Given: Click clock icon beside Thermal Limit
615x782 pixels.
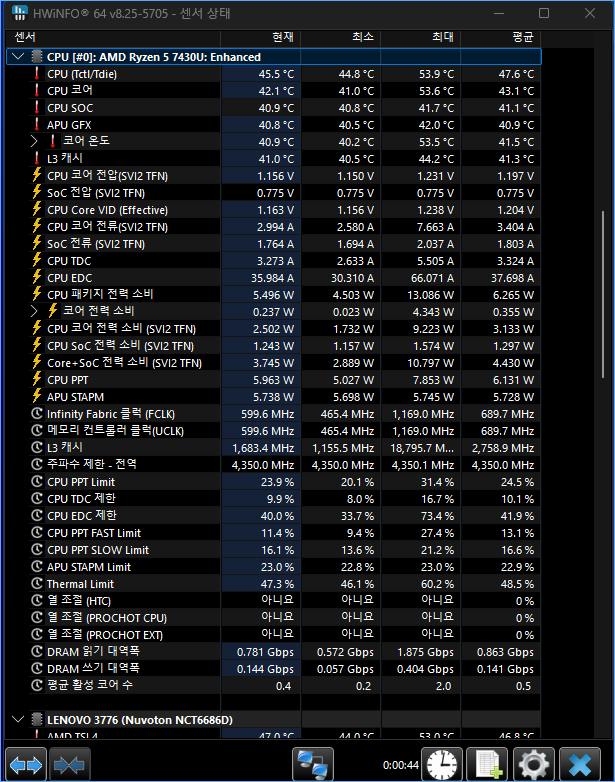Looking at the screenshot, I should click(37, 584).
